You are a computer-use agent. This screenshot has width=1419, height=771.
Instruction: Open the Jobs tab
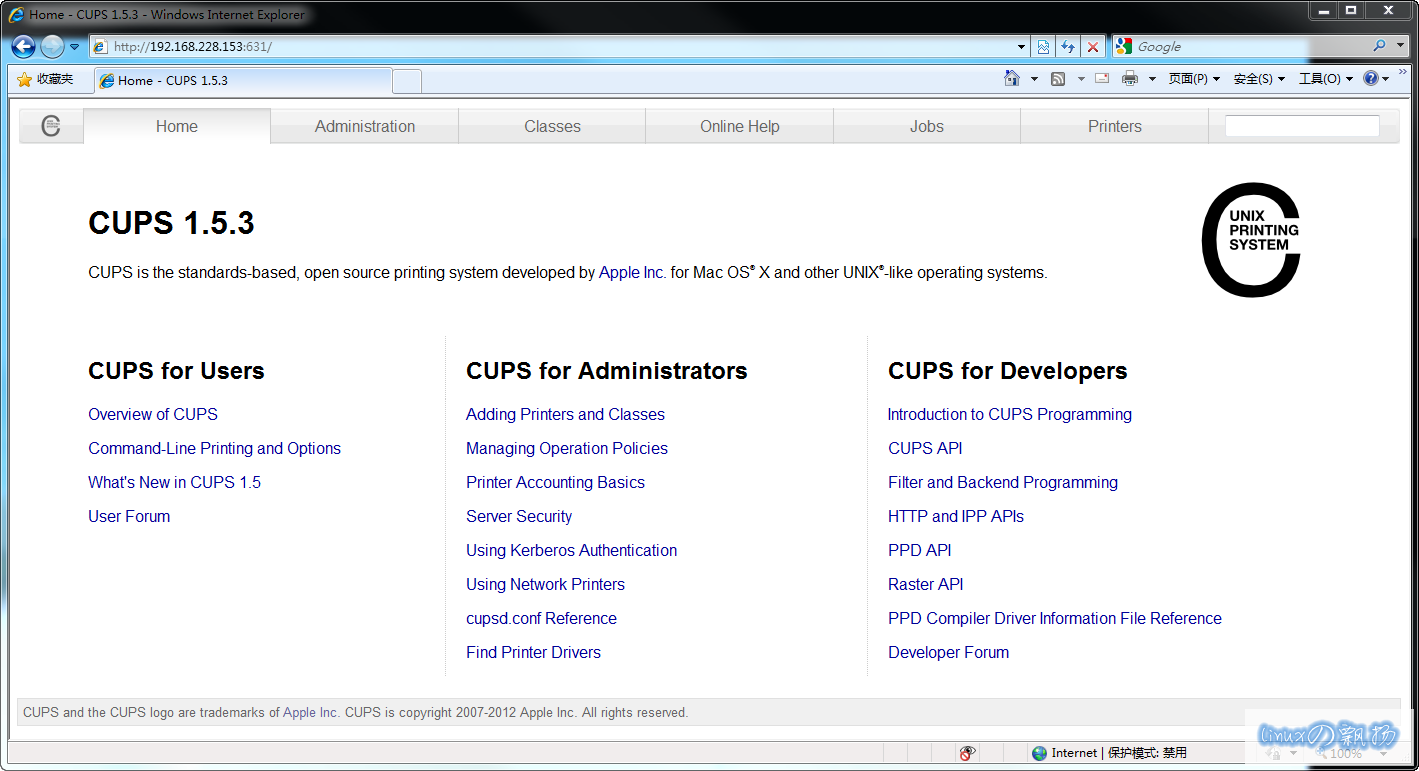(927, 126)
